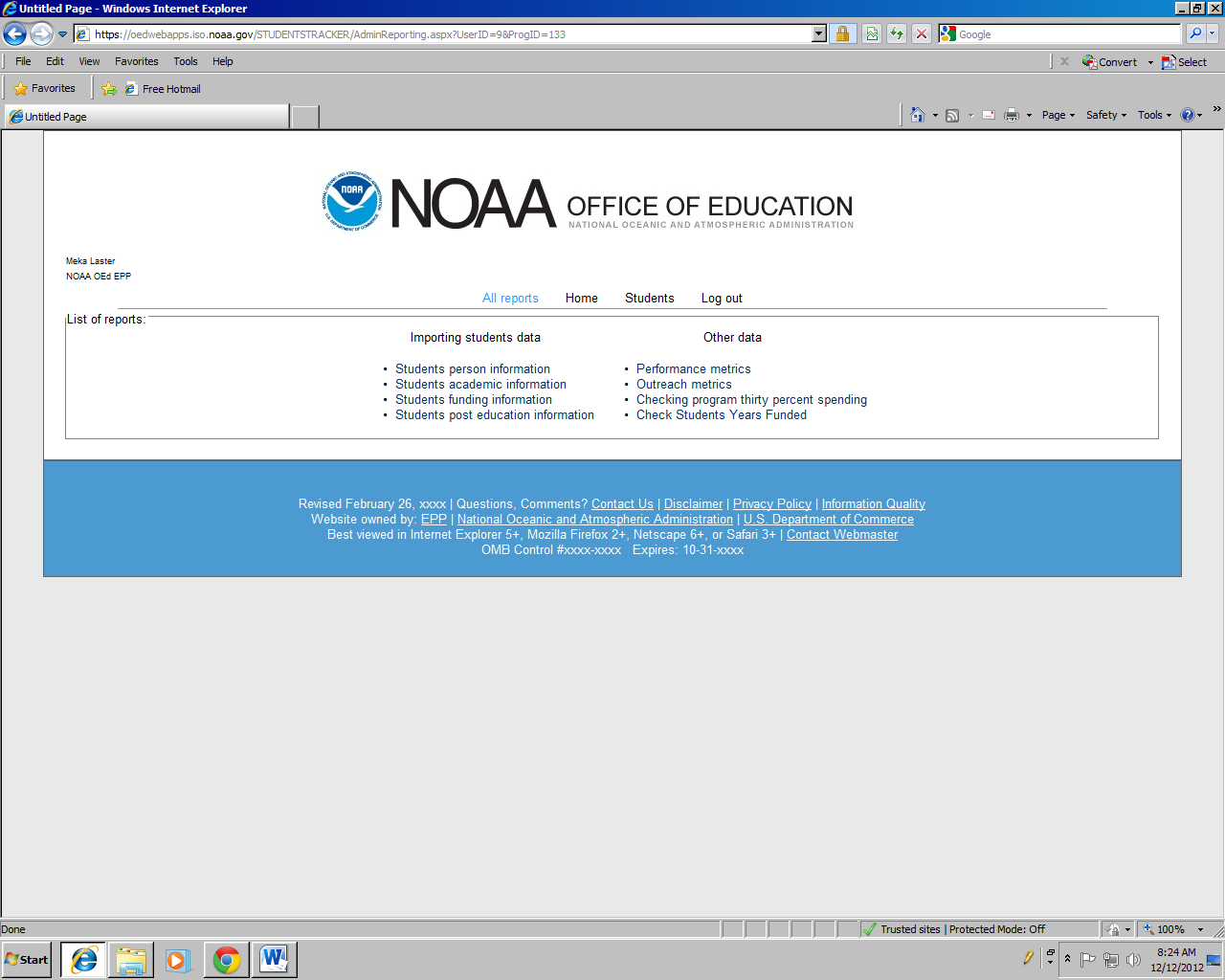Click the browser Forward arrow button
This screenshot has height=980, width=1225.
(41, 34)
